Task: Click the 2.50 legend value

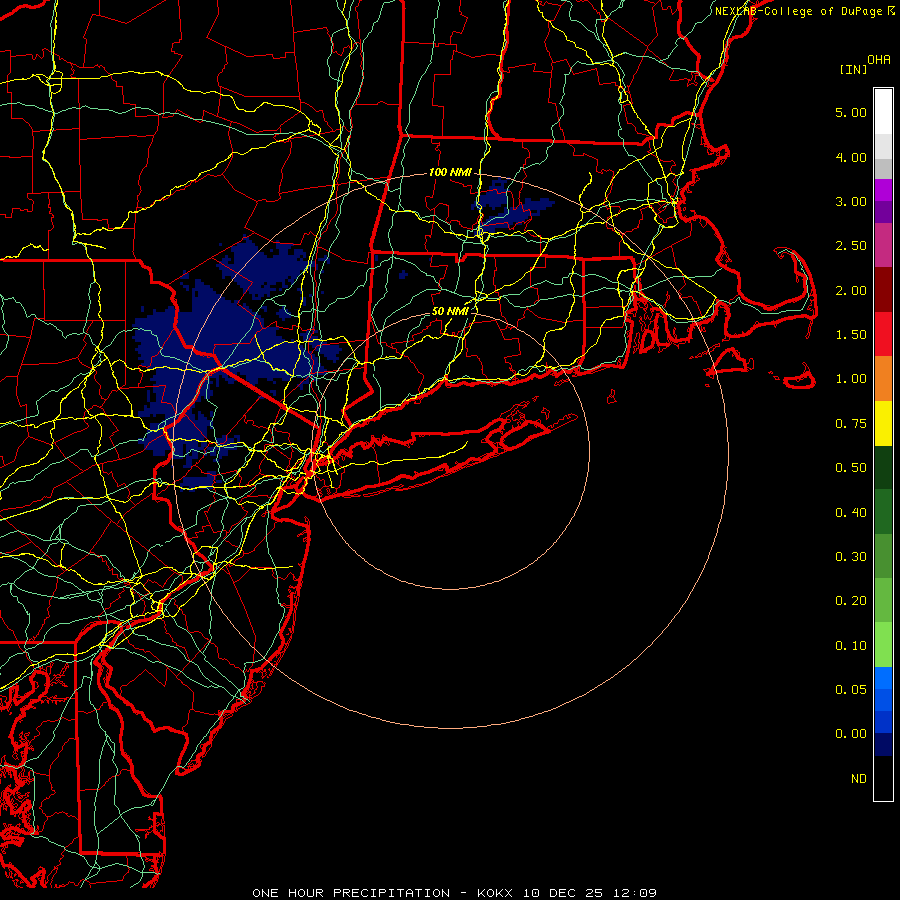Action: click(x=851, y=246)
